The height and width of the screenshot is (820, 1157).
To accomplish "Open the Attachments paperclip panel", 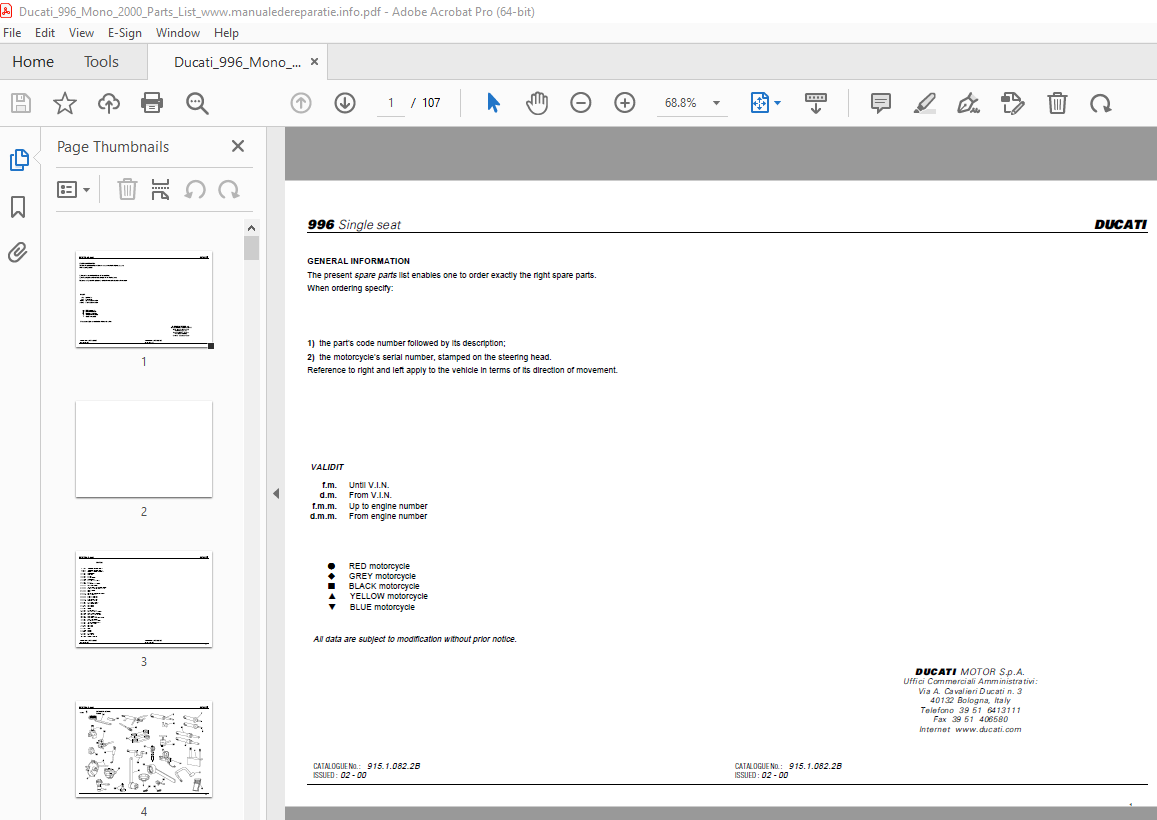I will pos(18,253).
